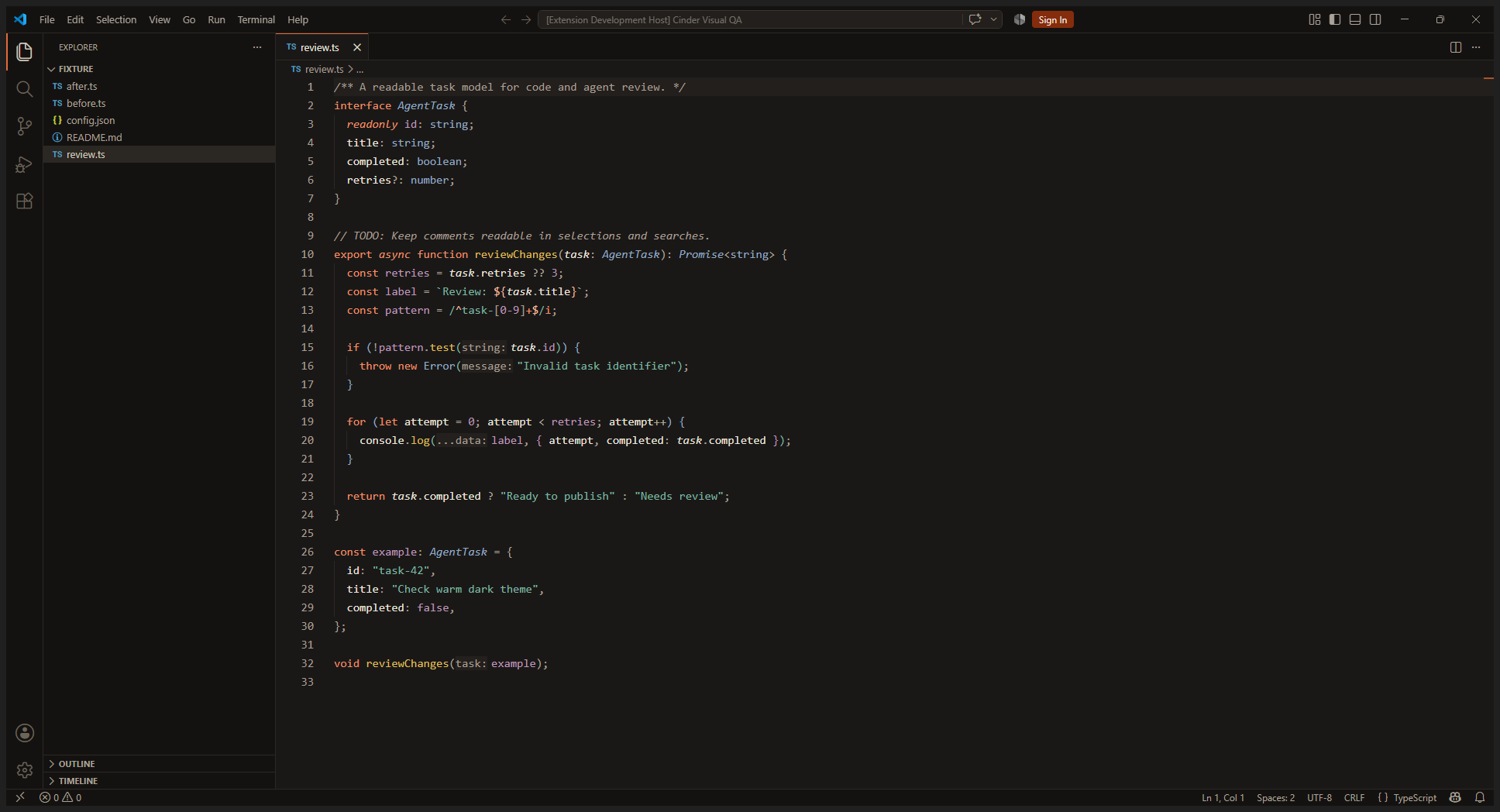The height and width of the screenshot is (812, 1500).
Task: Click the reviewChanges function name on line 10
Action: coord(516,254)
